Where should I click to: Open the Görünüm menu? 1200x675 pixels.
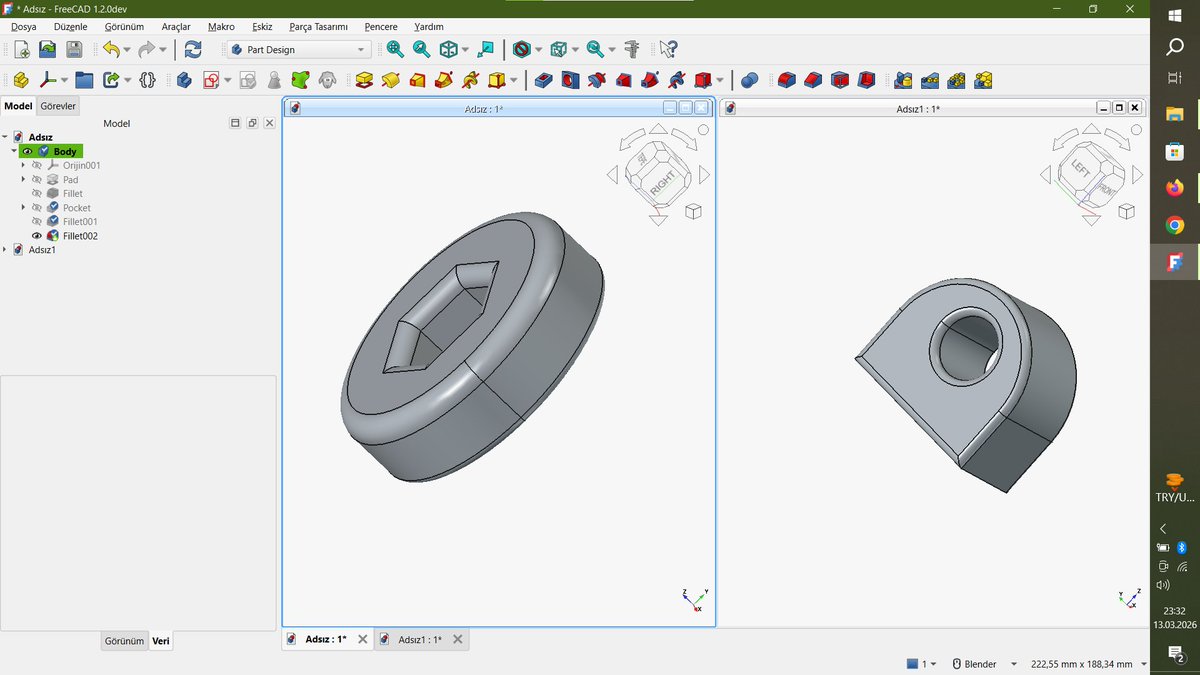pyautogui.click(x=124, y=27)
